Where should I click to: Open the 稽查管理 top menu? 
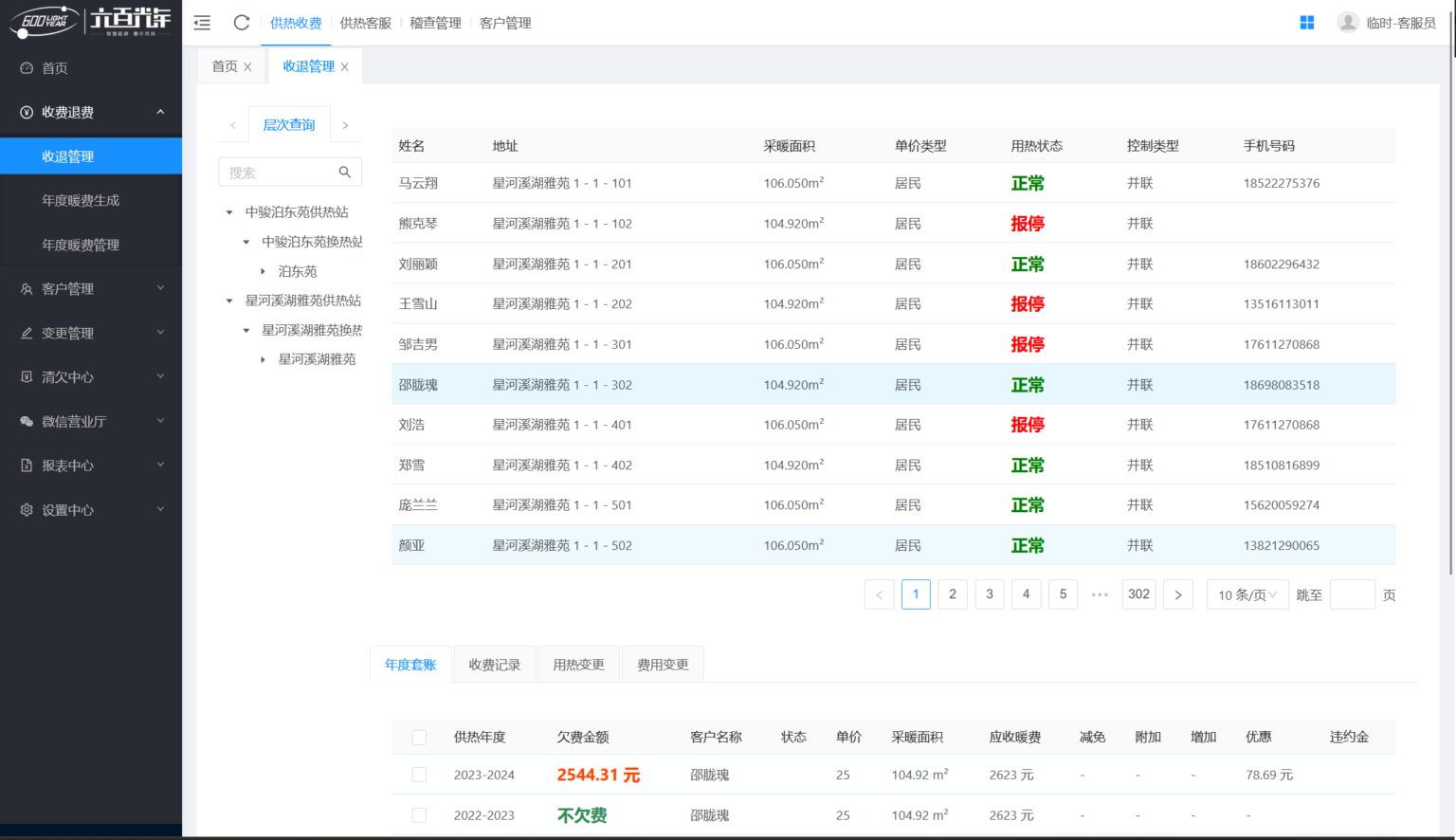click(435, 23)
